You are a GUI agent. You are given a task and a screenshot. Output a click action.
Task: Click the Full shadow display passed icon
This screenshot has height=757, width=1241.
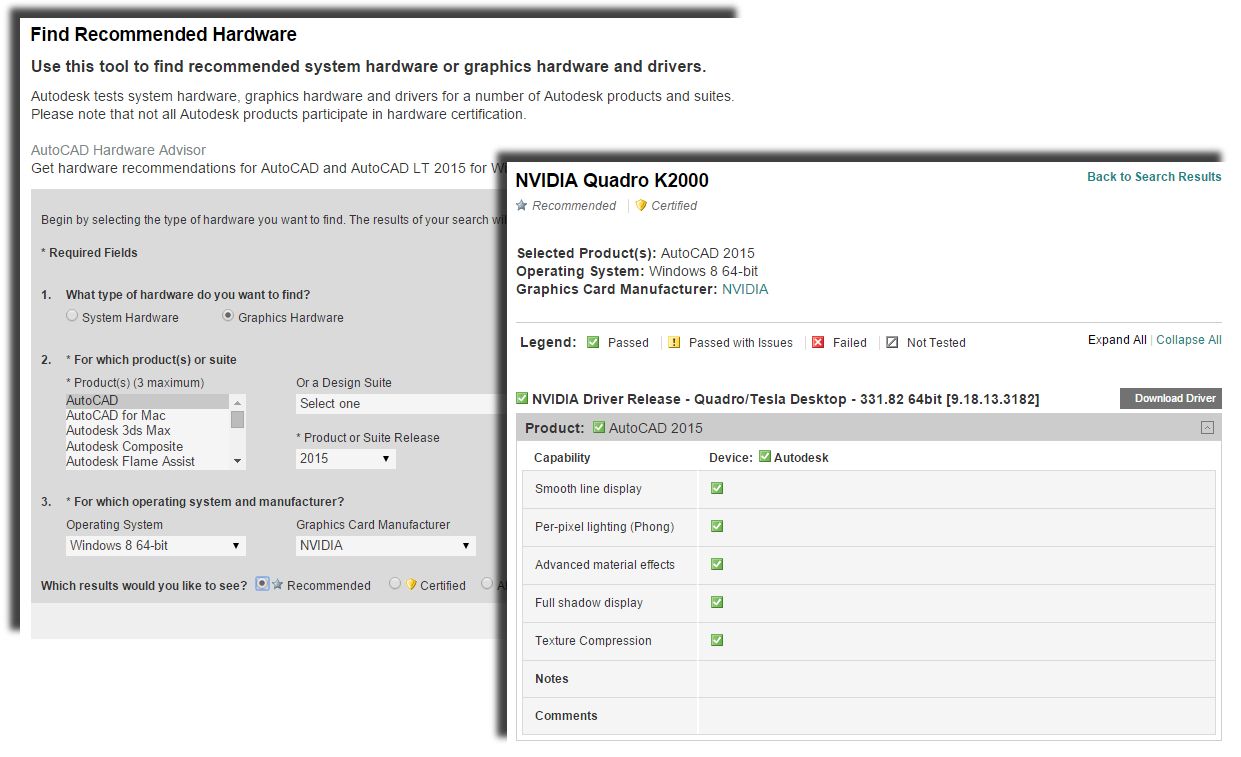[717, 602]
